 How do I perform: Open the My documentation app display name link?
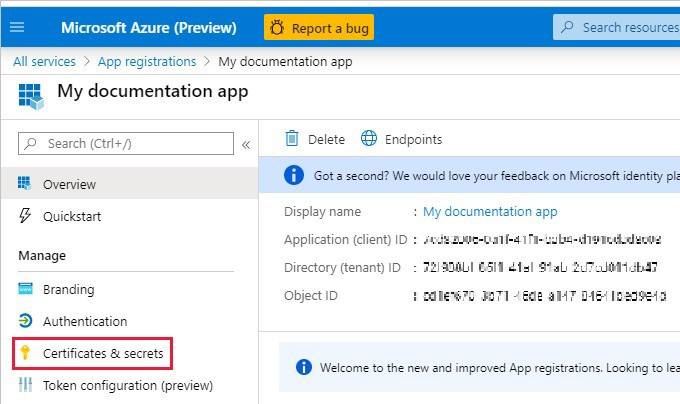click(490, 212)
